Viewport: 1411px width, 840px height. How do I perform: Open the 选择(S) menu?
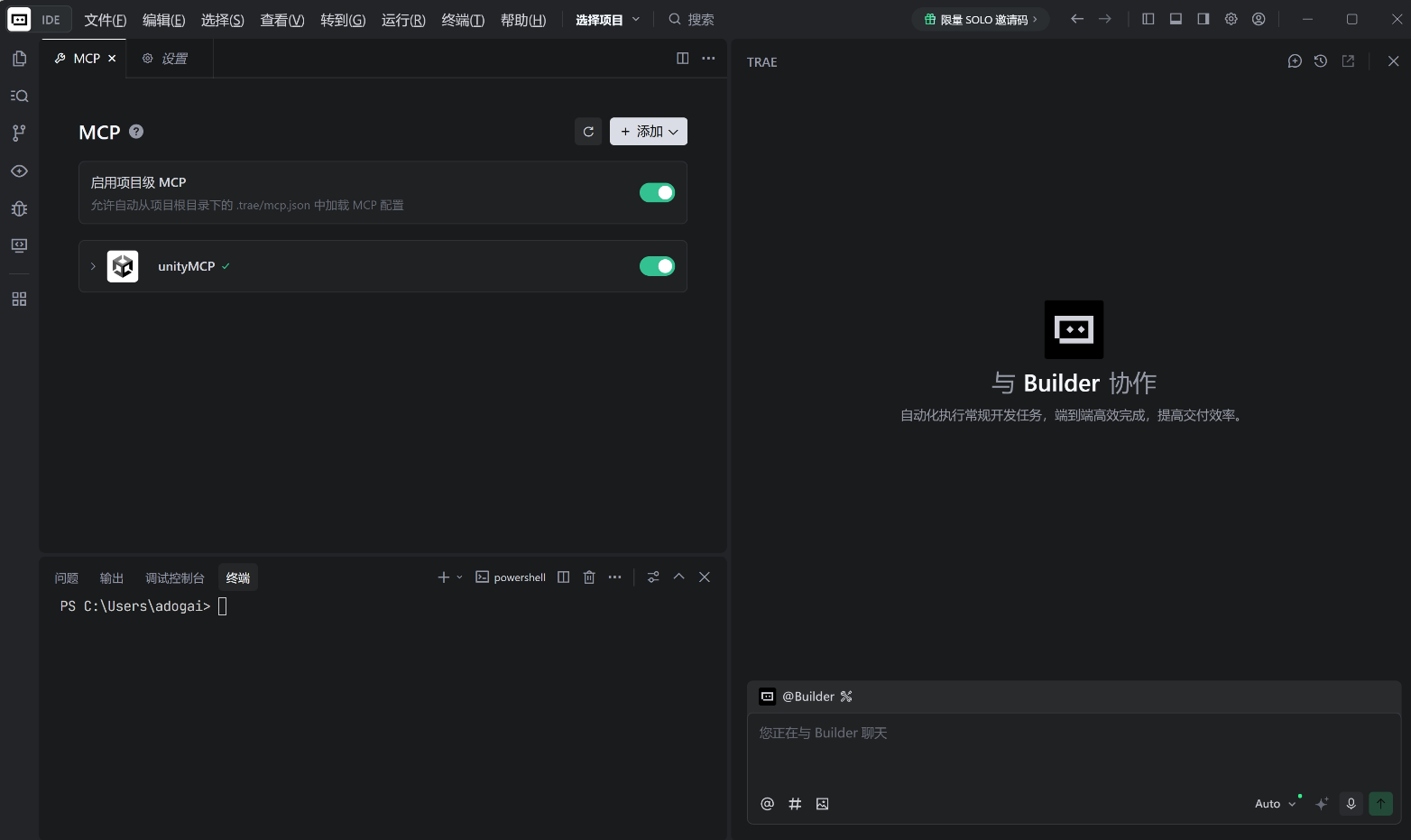click(x=223, y=20)
